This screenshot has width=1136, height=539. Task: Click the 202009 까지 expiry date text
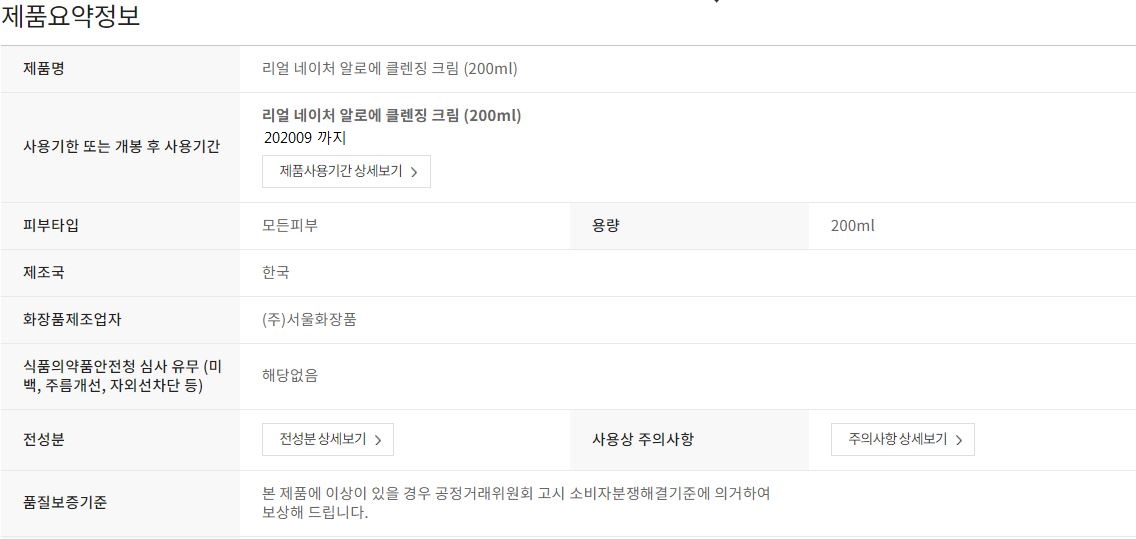pos(306,138)
